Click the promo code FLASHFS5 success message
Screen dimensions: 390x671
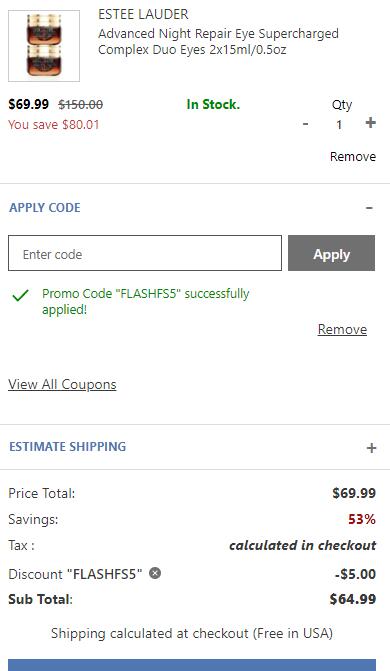click(x=146, y=301)
